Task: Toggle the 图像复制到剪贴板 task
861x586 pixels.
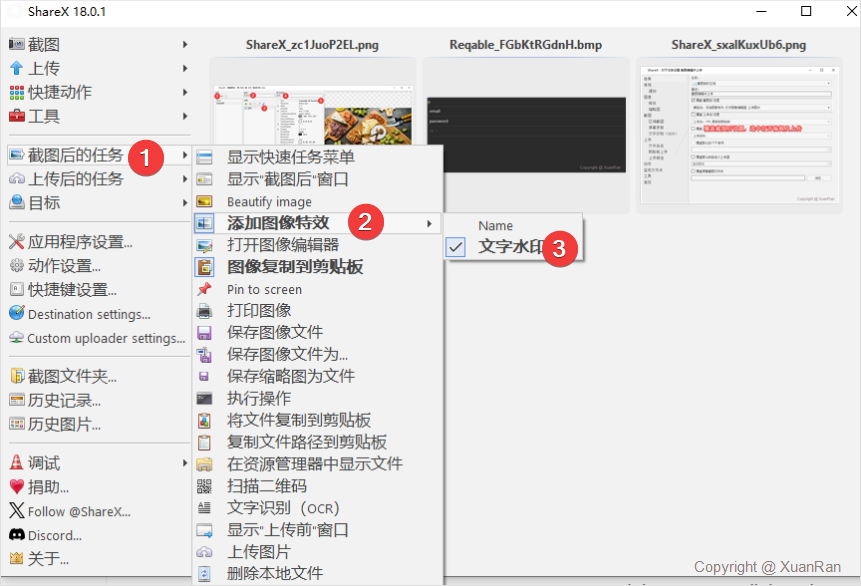Action: 294,267
